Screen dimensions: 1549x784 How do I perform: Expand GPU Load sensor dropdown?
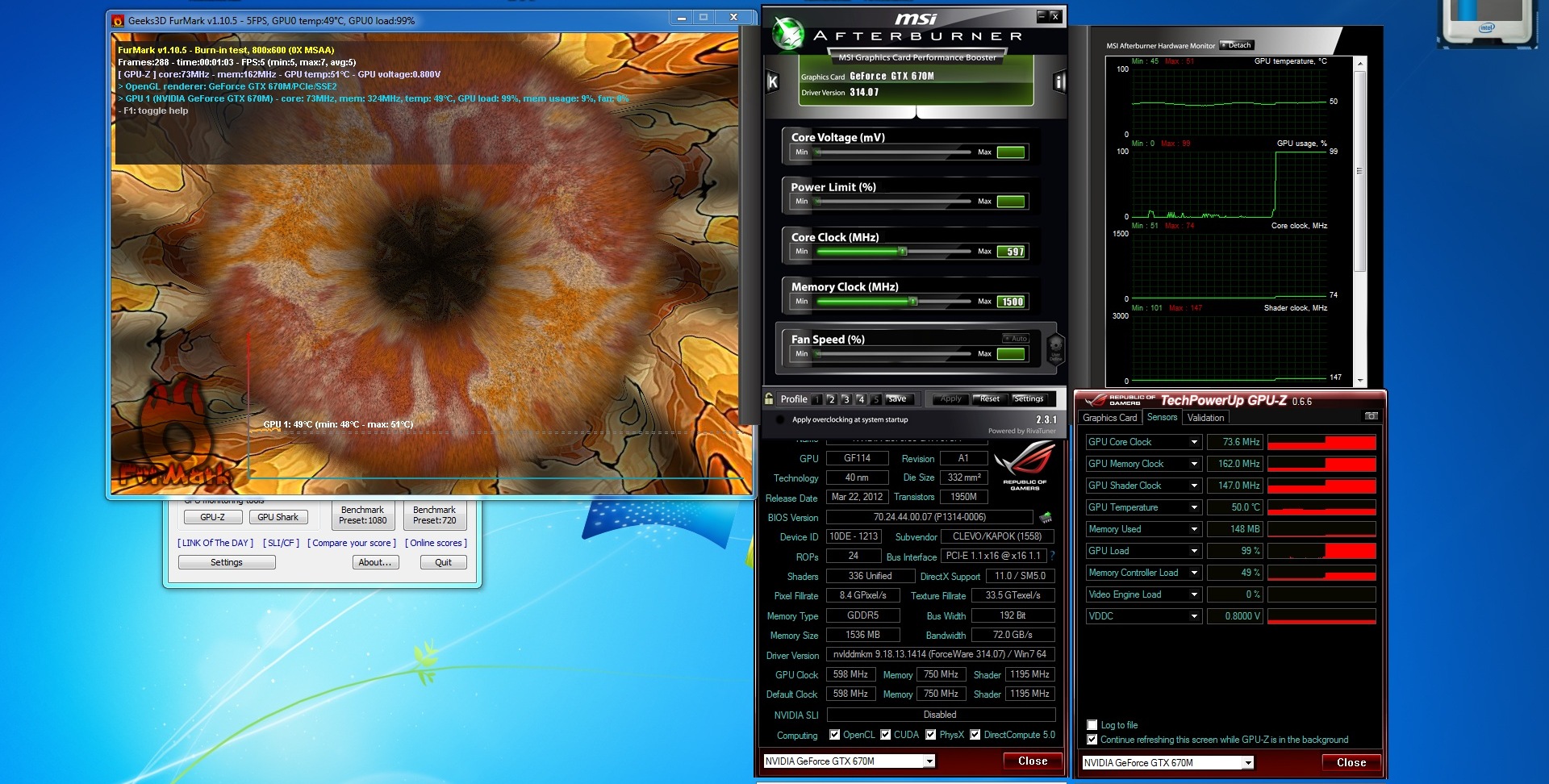pyautogui.click(x=1195, y=551)
